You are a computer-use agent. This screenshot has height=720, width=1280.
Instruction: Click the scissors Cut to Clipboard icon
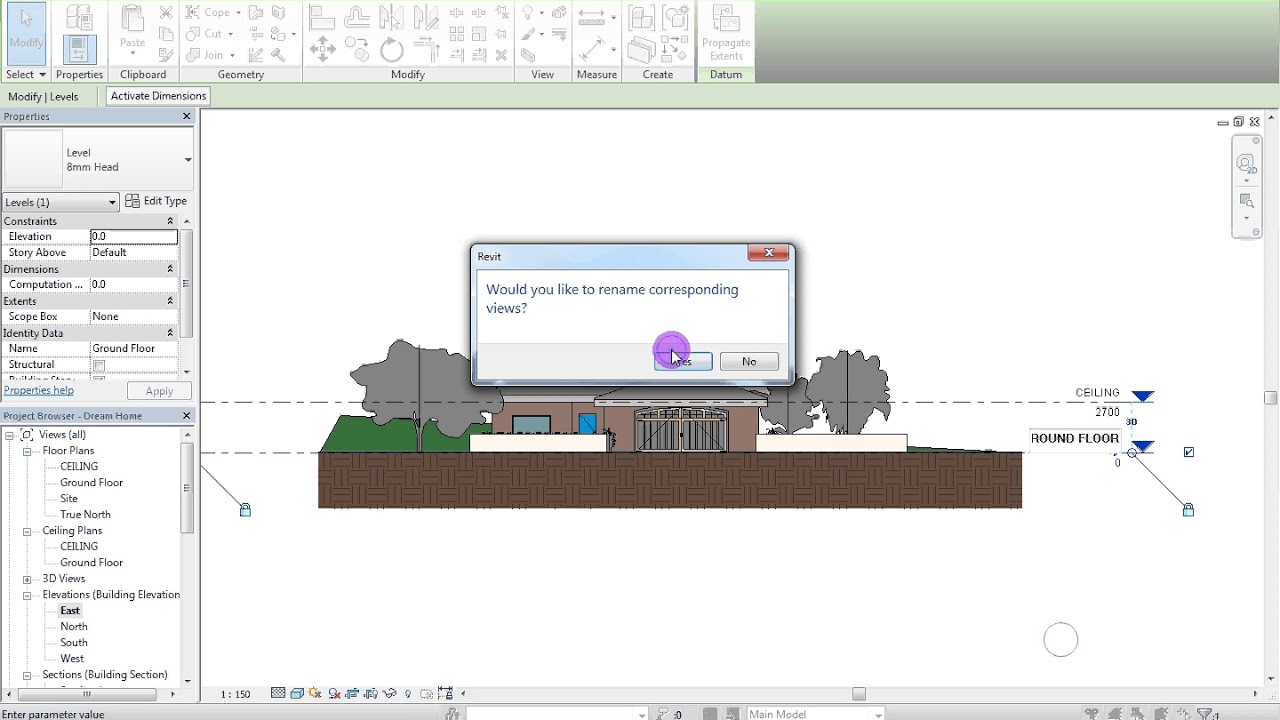pos(166,12)
